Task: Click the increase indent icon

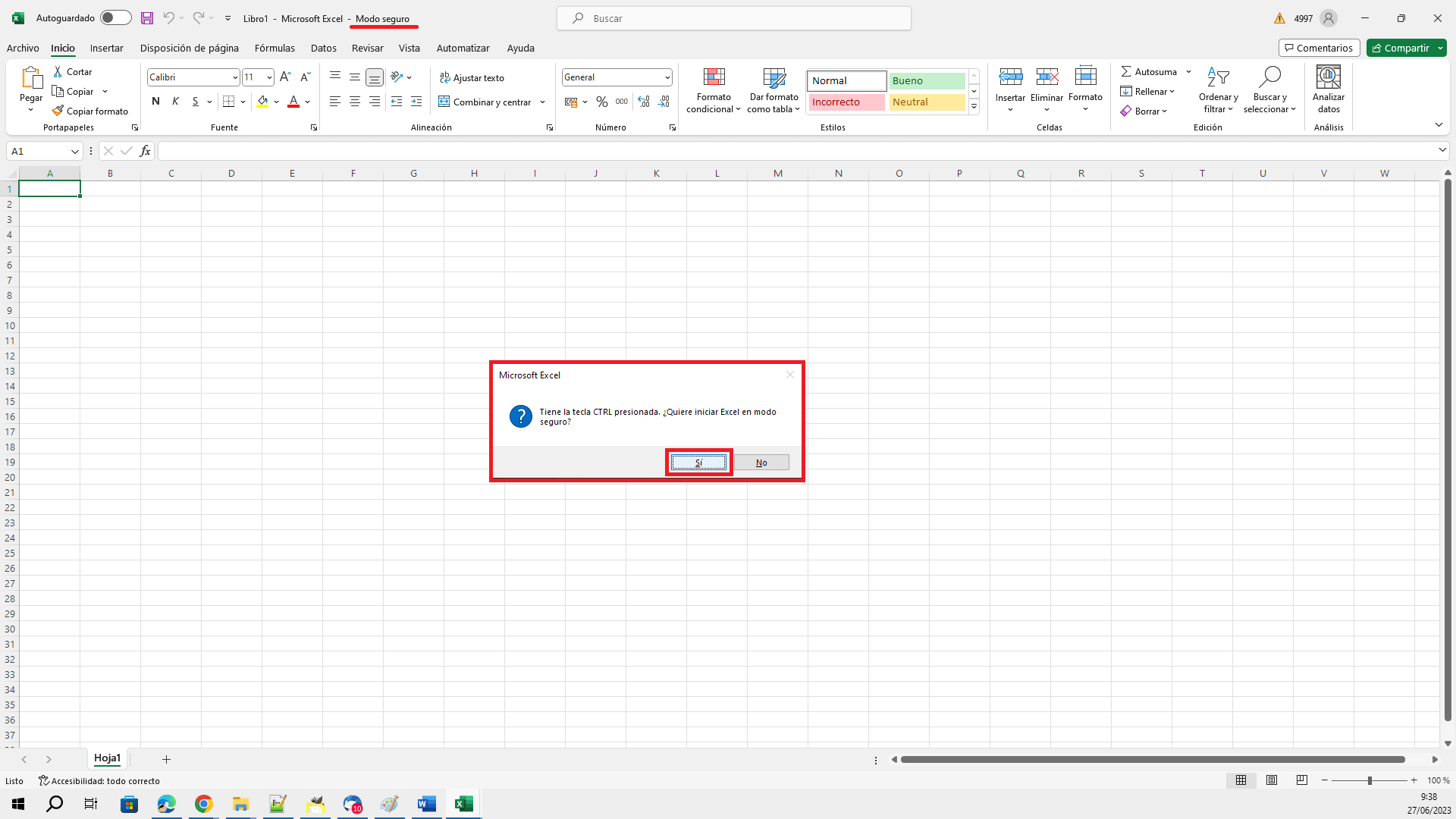Action: (416, 102)
